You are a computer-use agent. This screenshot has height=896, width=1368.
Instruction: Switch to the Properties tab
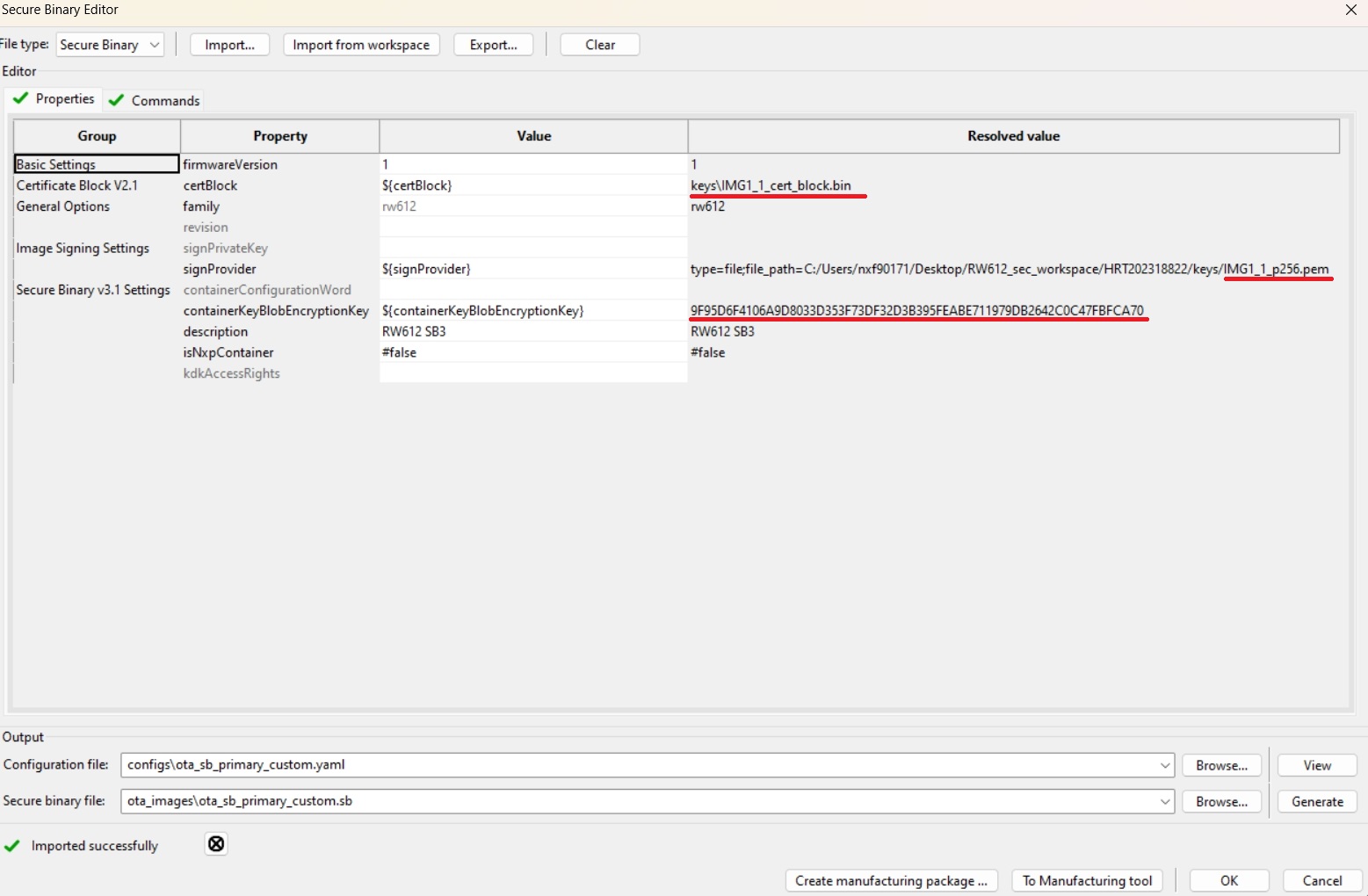pos(54,99)
